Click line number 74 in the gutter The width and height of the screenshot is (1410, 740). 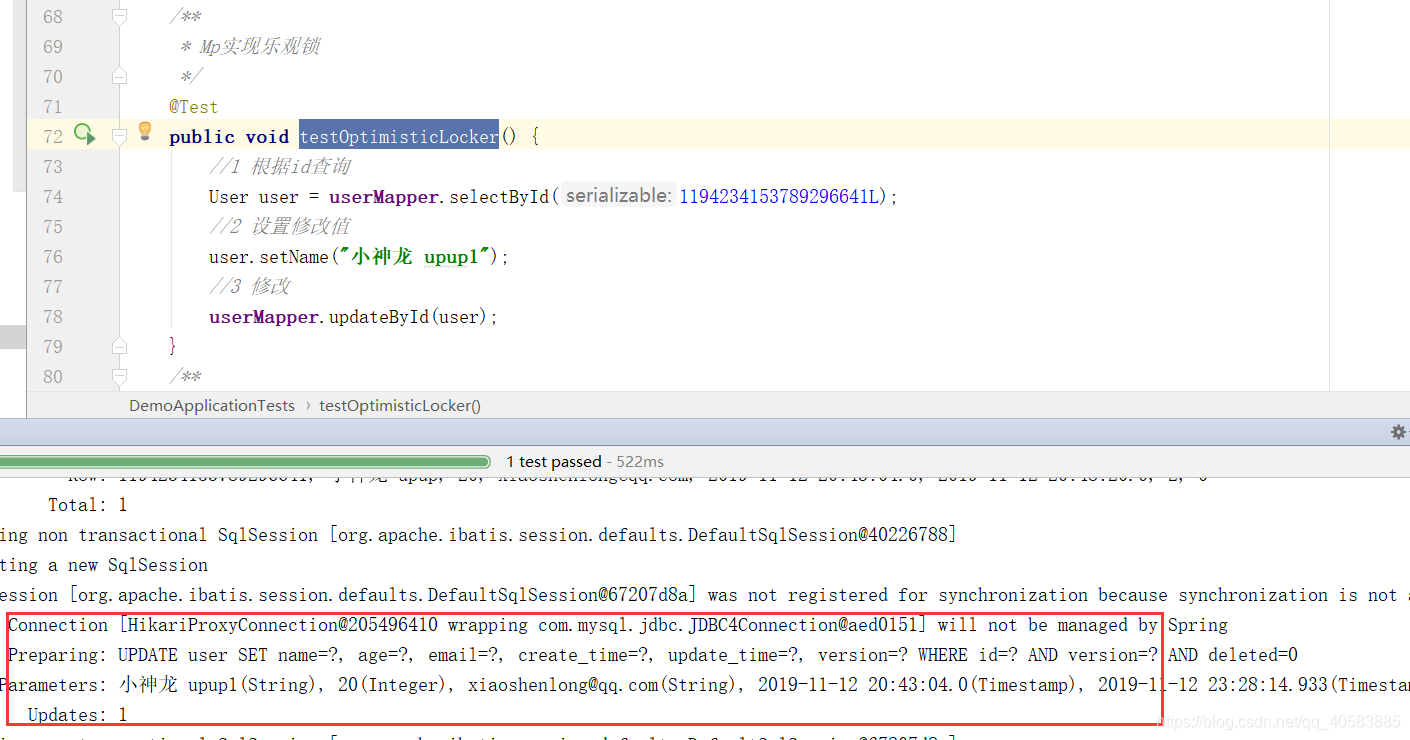[52, 196]
